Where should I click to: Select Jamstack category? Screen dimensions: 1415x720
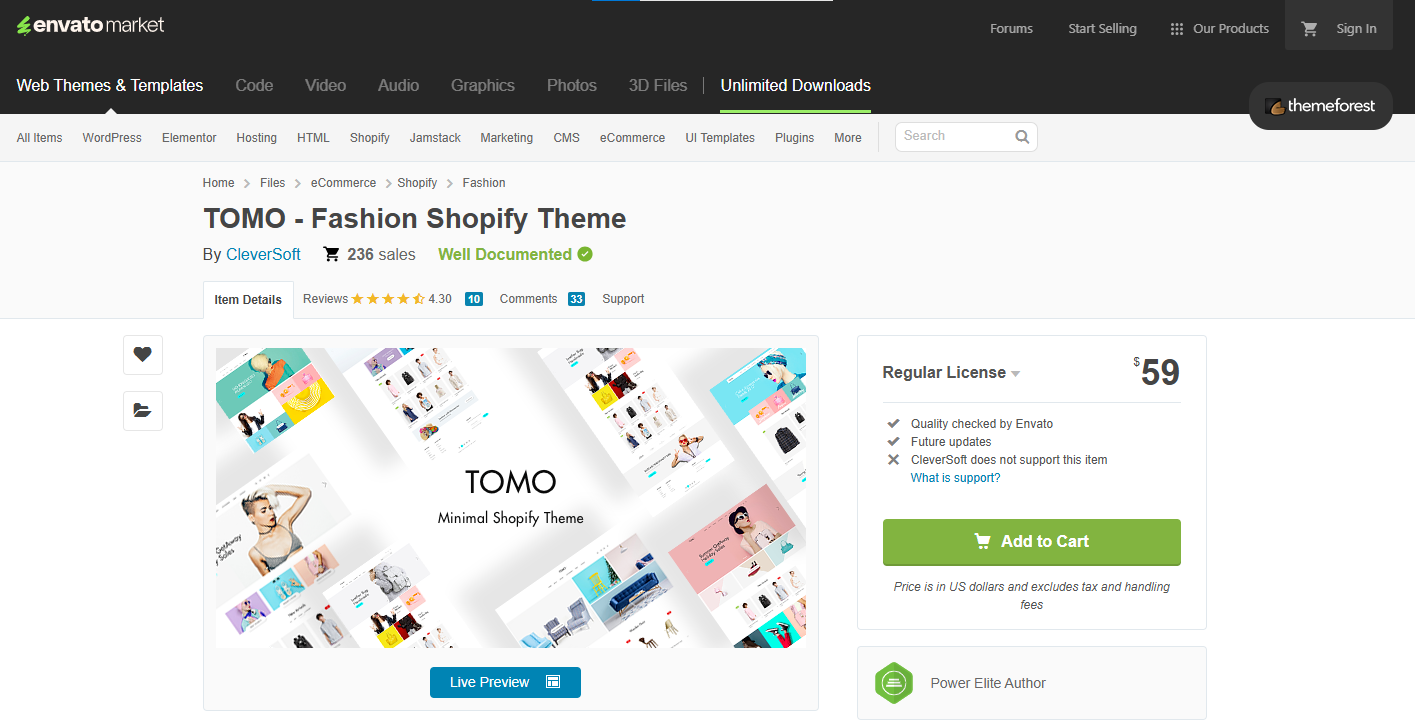pyautogui.click(x=435, y=138)
